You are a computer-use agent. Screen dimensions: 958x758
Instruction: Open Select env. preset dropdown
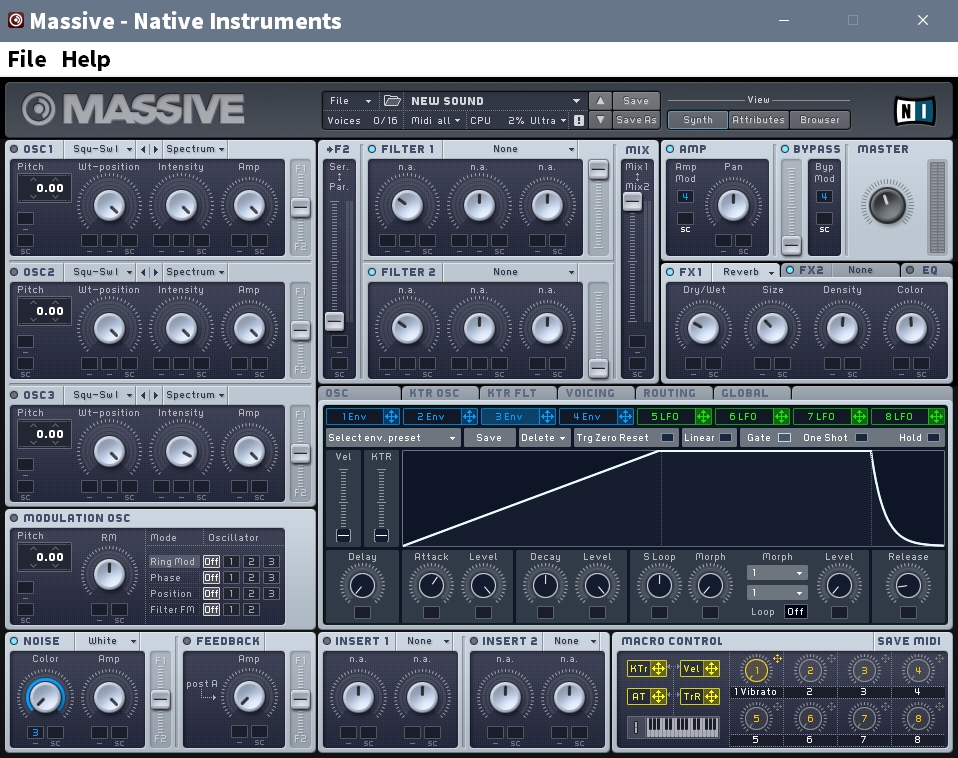pyautogui.click(x=393, y=438)
